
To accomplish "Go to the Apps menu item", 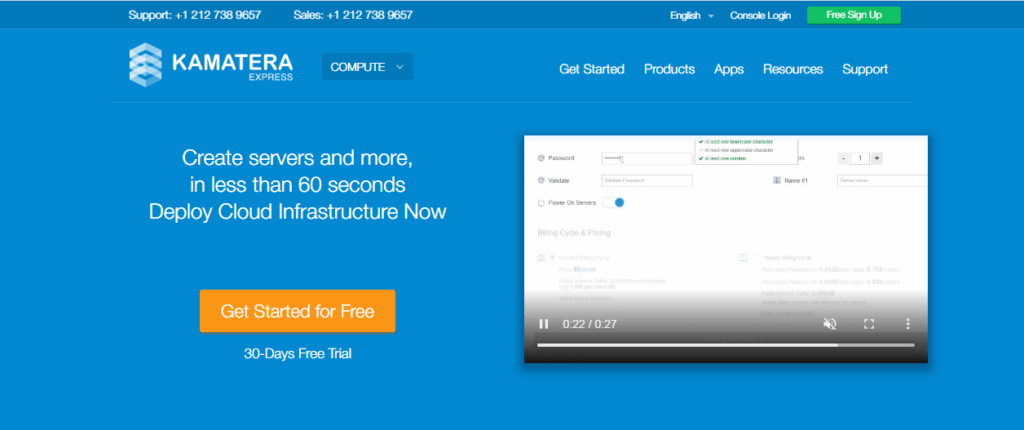I will coord(728,69).
